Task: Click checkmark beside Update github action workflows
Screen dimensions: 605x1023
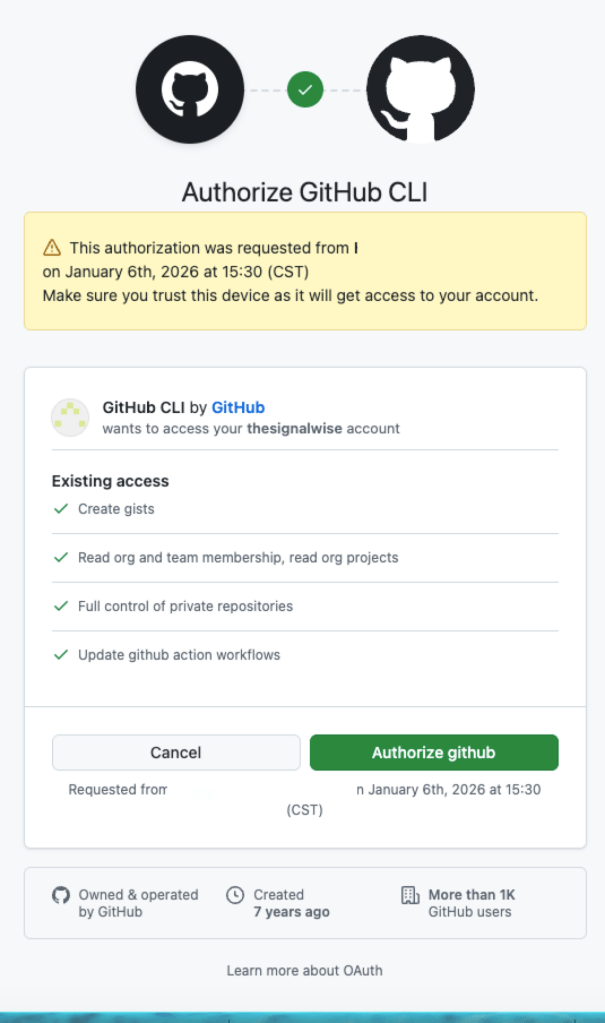Action: (61, 655)
